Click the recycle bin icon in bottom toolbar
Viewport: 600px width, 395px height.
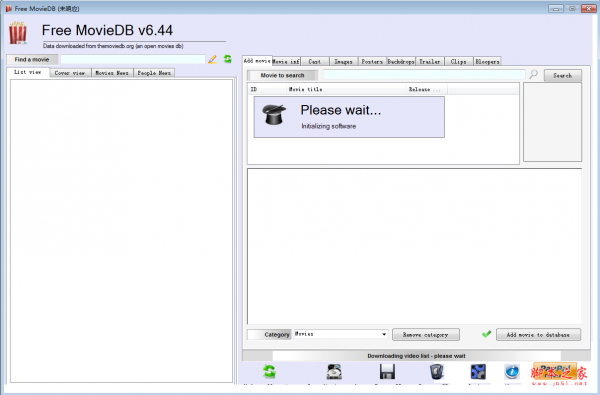437,372
